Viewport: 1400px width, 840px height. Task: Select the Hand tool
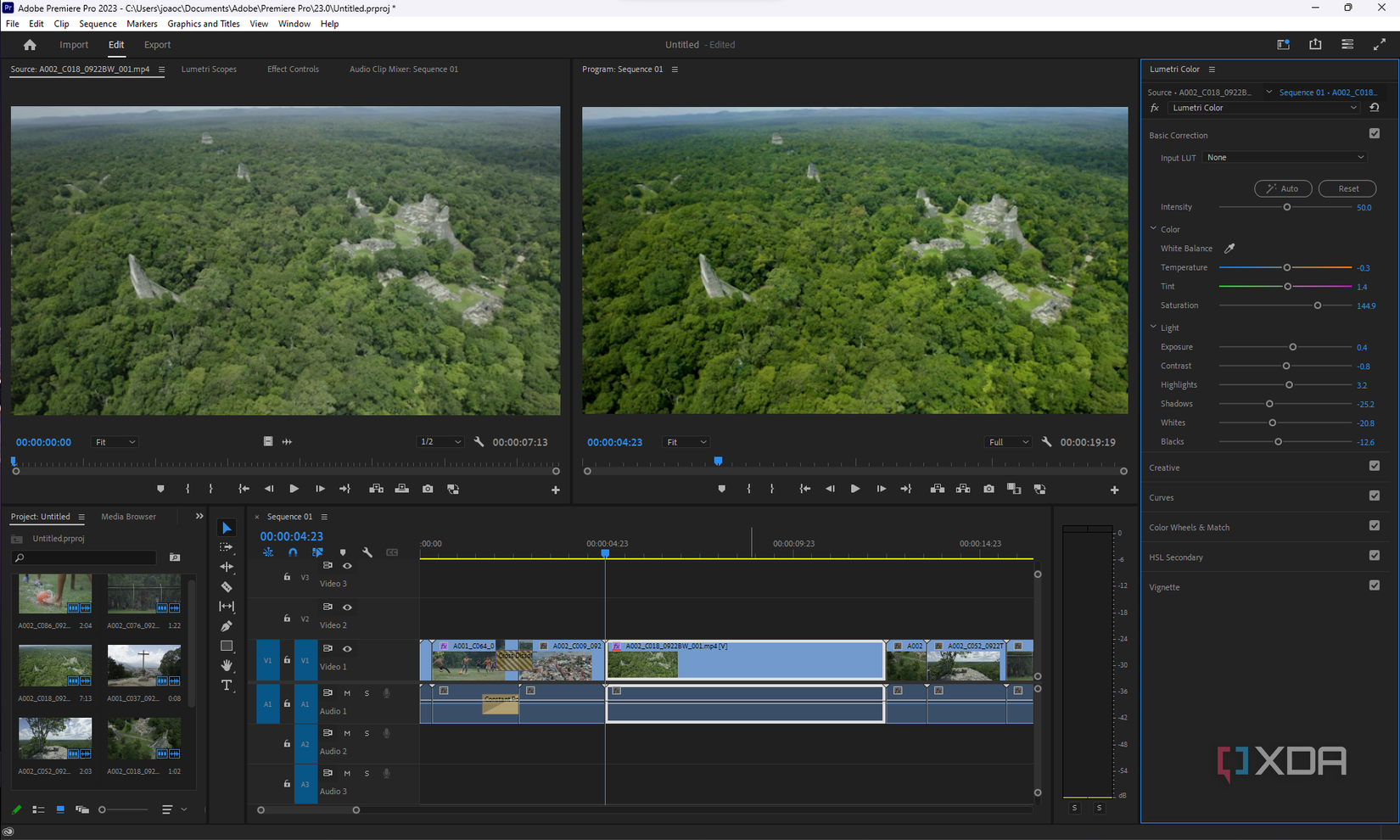[x=227, y=665]
